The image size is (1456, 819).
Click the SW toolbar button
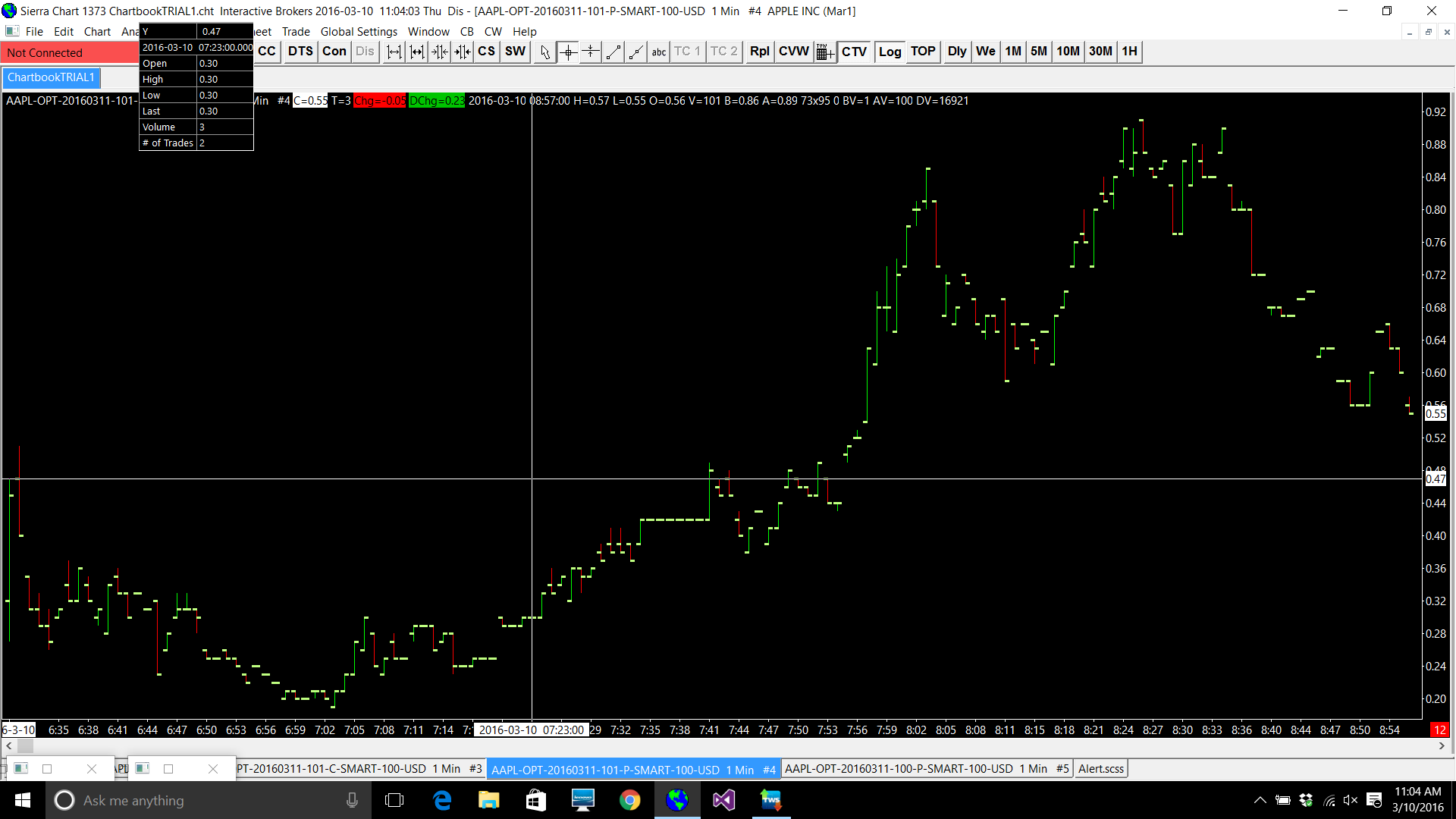click(x=516, y=52)
